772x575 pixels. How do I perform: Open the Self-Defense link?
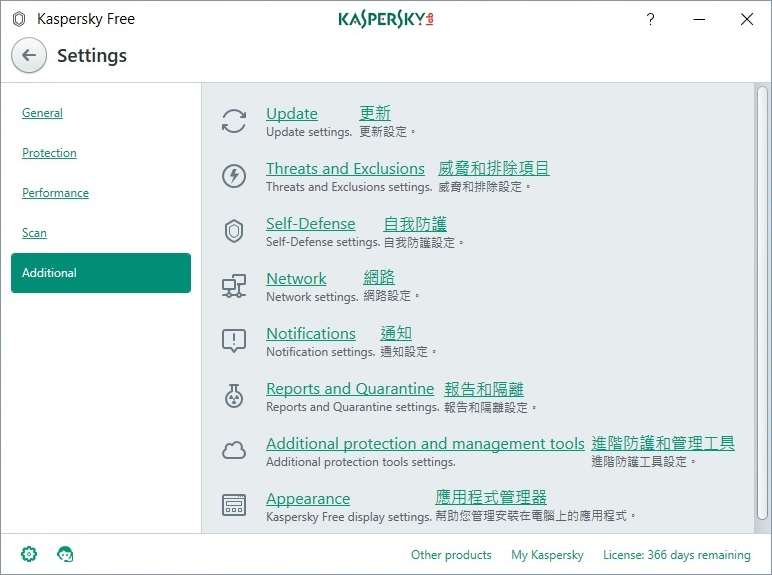311,224
